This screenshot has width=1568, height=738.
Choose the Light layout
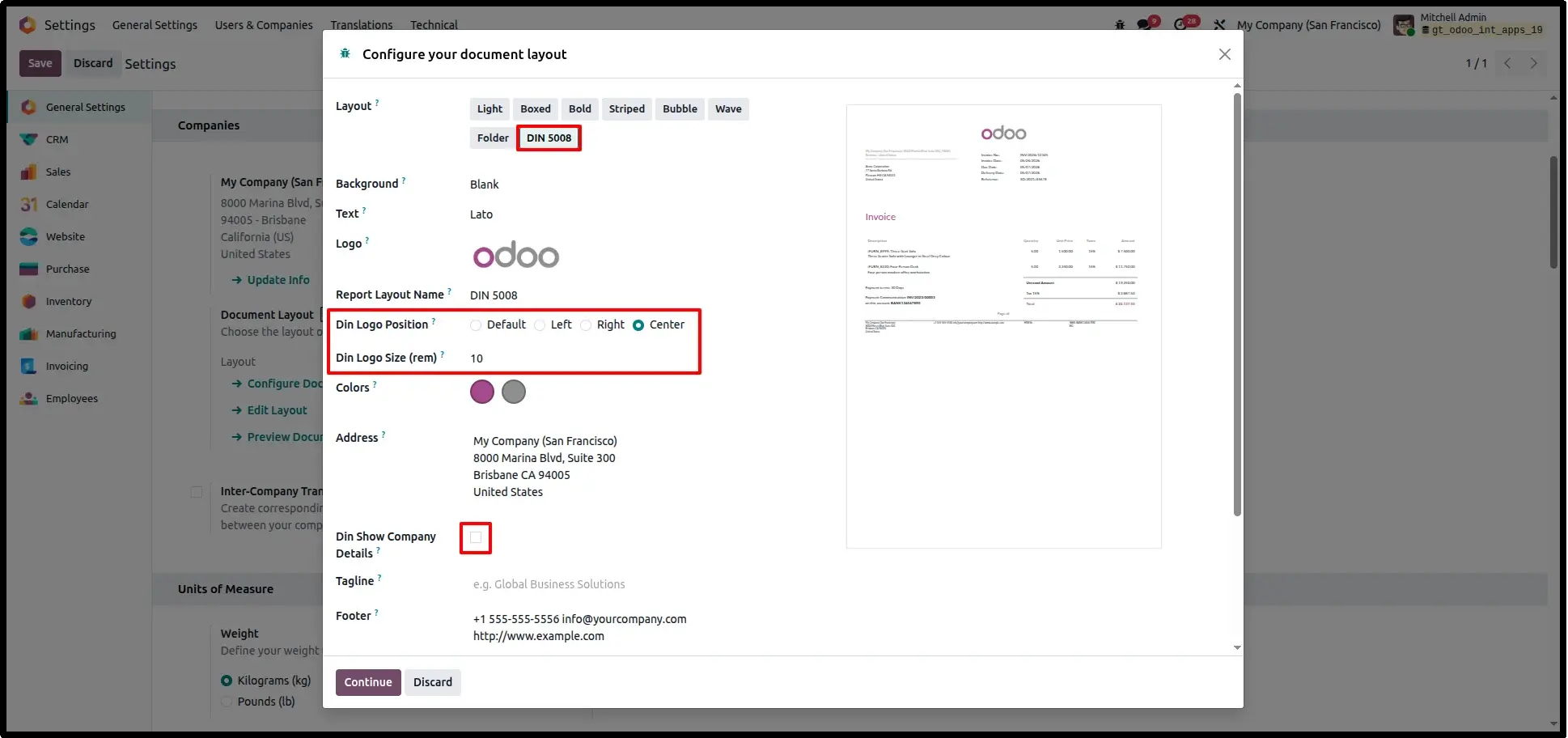(x=489, y=109)
